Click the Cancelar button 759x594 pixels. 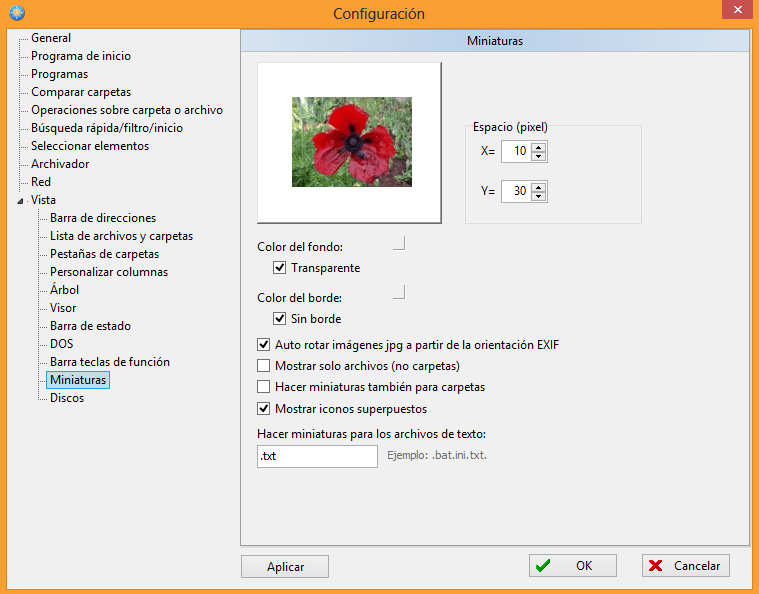pos(685,565)
